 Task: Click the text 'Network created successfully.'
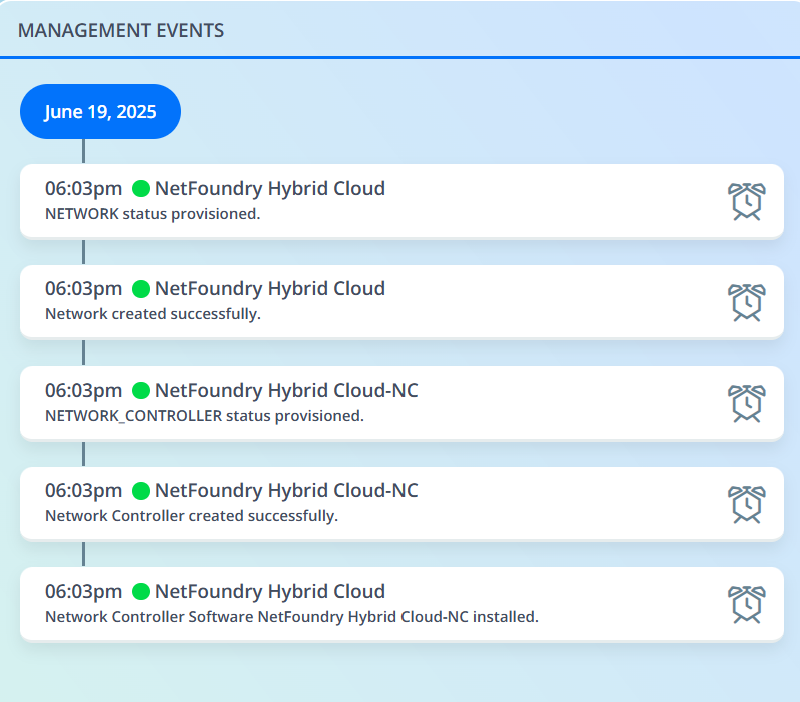(x=153, y=314)
